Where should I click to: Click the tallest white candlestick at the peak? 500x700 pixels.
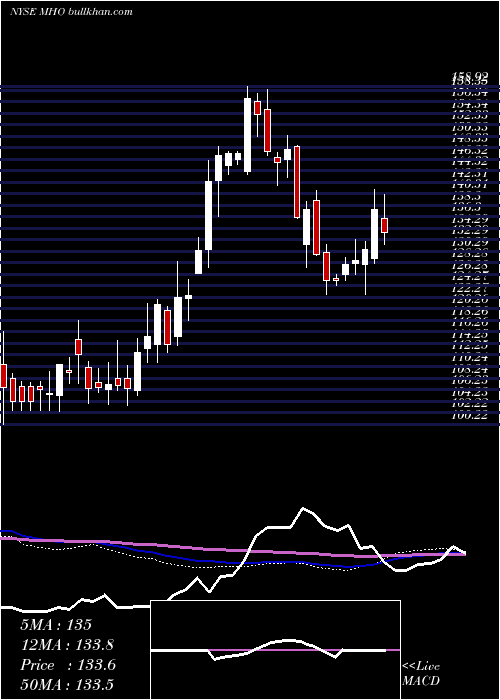247,135
